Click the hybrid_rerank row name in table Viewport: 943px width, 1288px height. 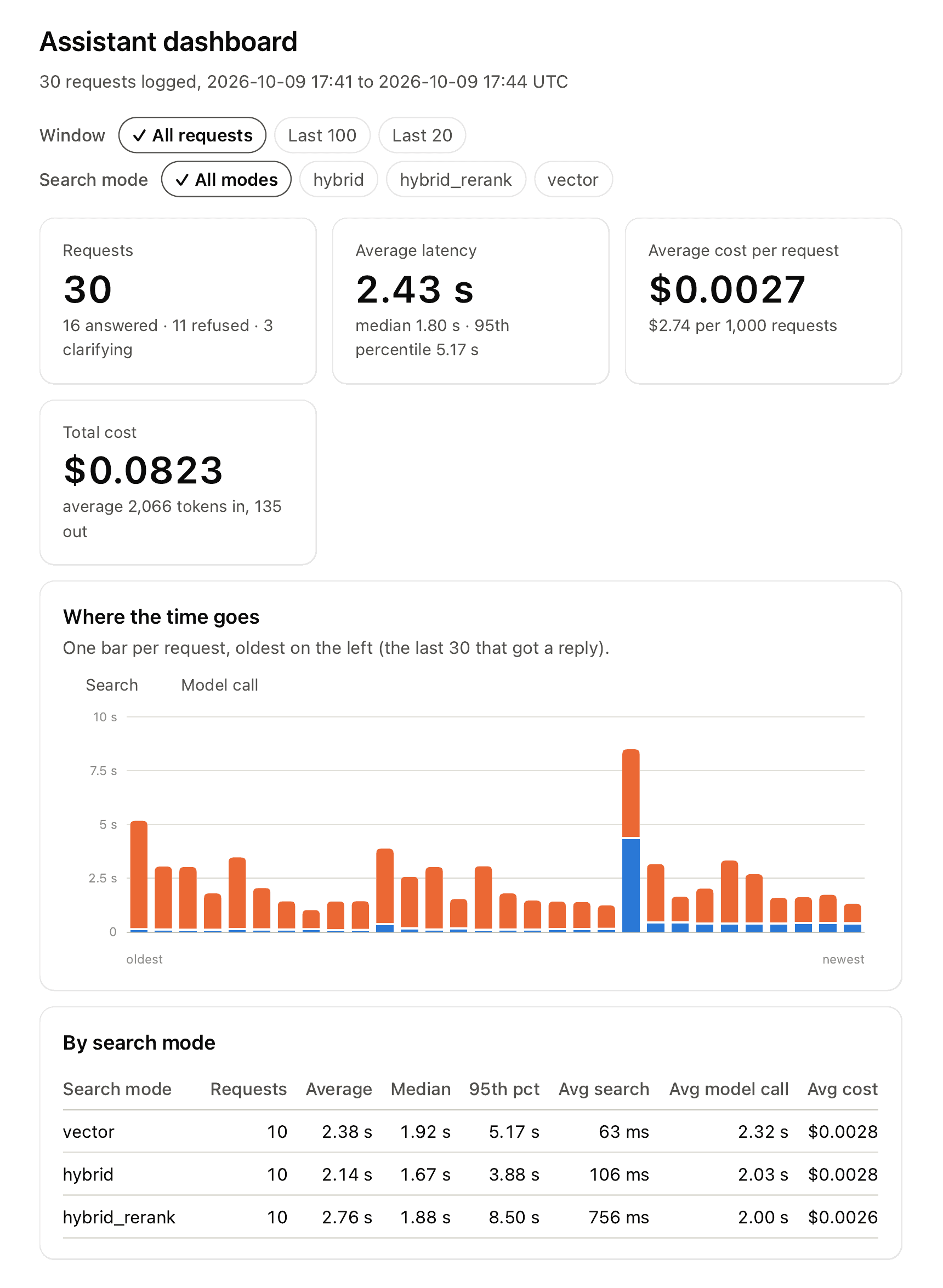pyautogui.click(x=119, y=1217)
